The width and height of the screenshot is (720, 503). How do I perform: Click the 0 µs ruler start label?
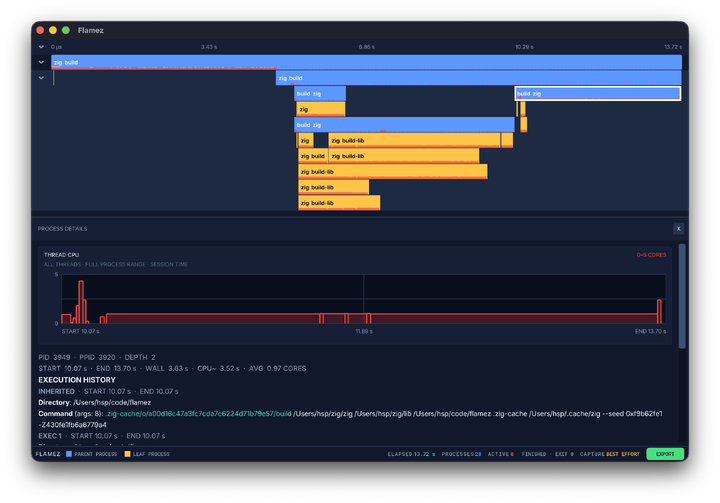(x=56, y=47)
